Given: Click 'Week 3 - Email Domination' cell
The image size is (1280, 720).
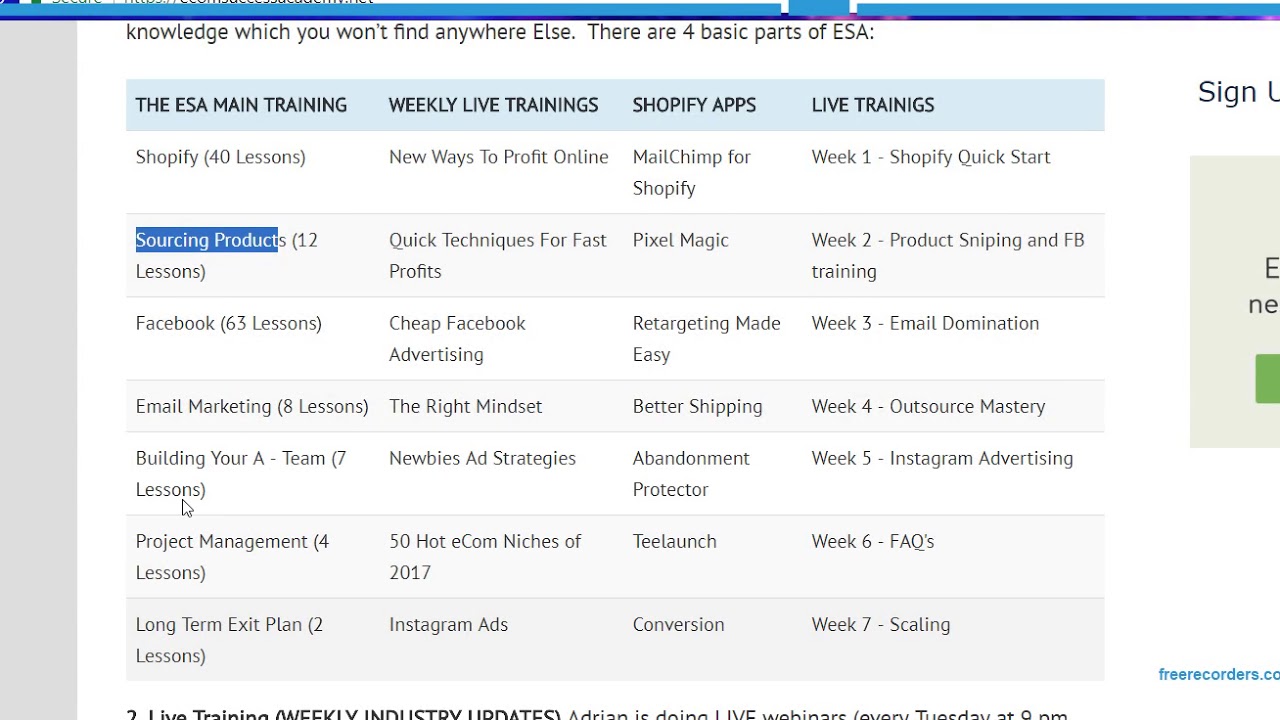Looking at the screenshot, I should click(x=925, y=323).
